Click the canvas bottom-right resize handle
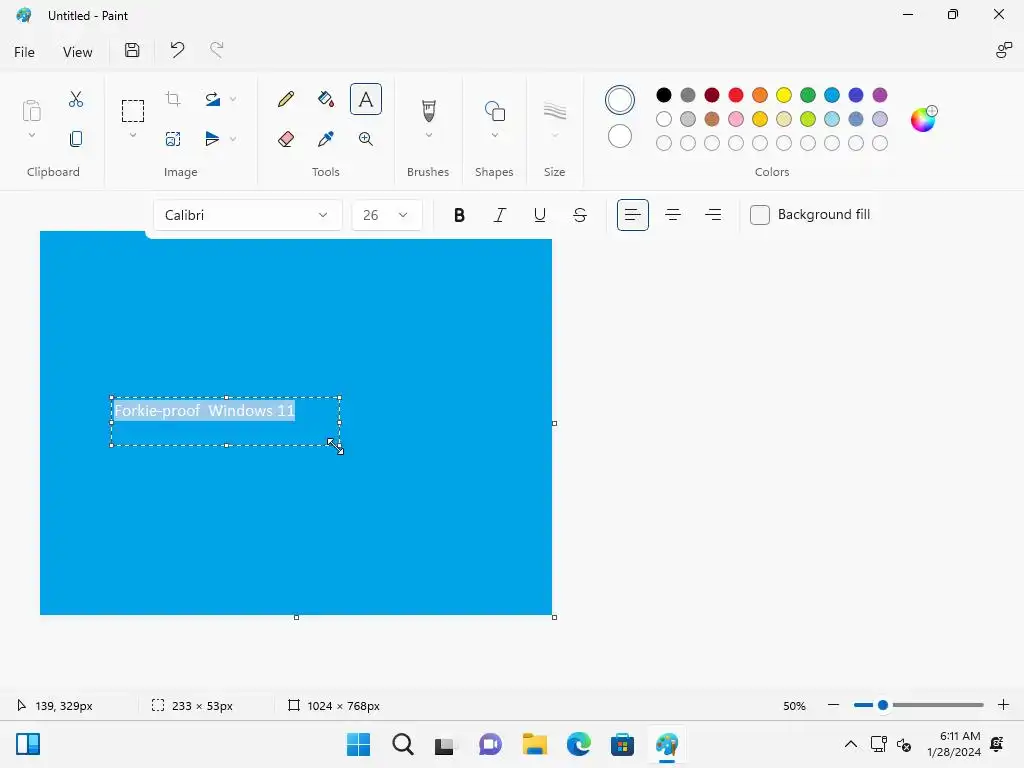Image resolution: width=1024 pixels, height=768 pixels. (554, 617)
